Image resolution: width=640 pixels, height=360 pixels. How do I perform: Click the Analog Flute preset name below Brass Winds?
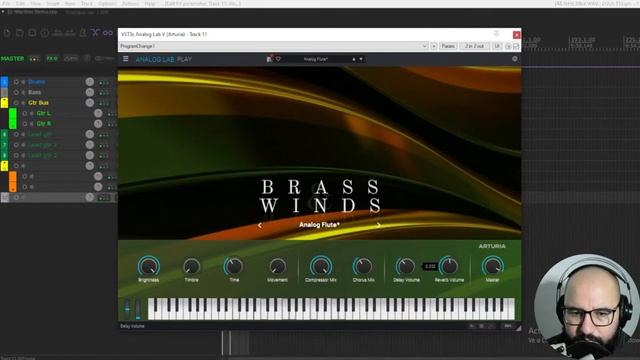click(x=319, y=225)
